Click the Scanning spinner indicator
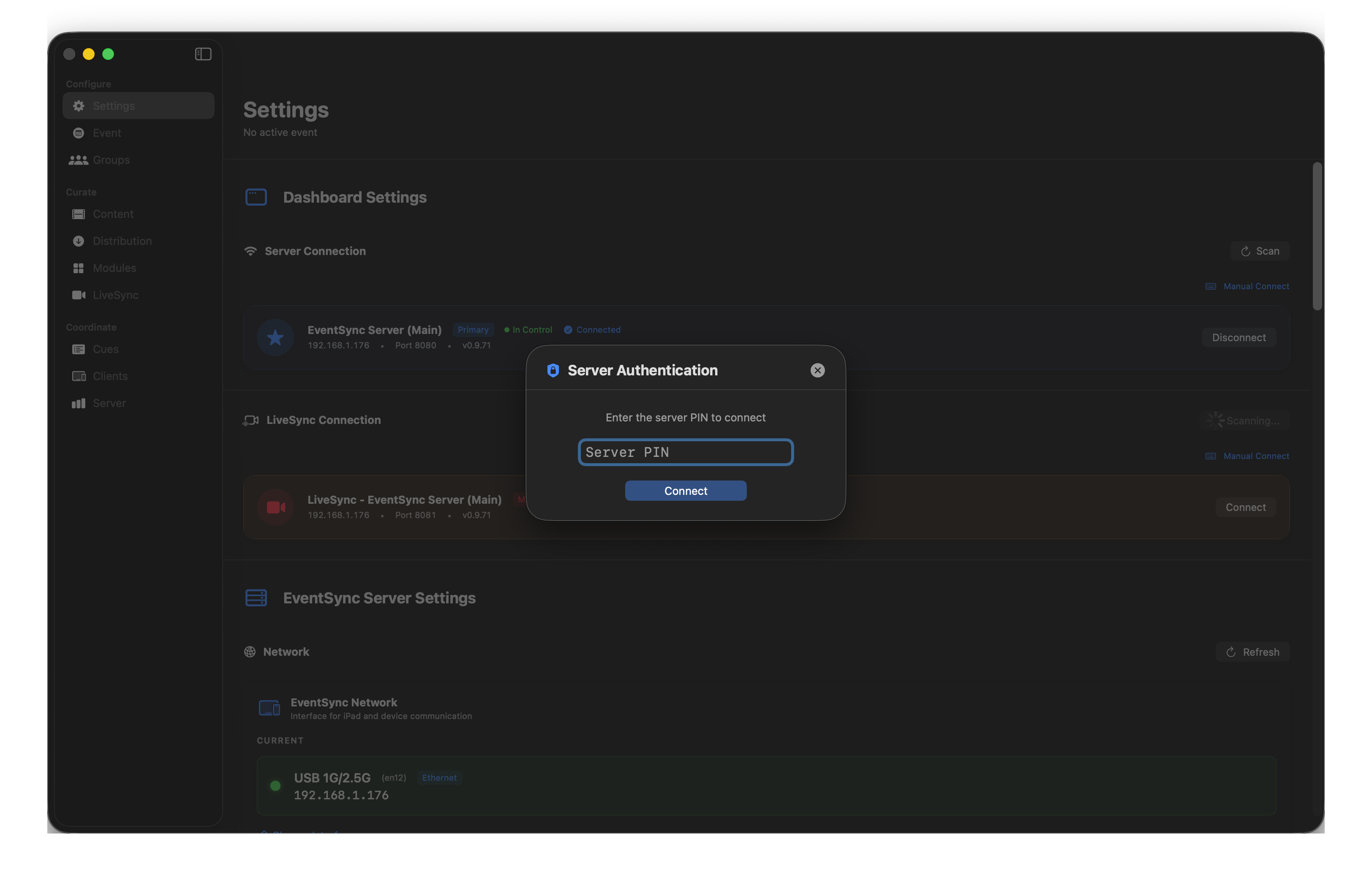 [1215, 421]
